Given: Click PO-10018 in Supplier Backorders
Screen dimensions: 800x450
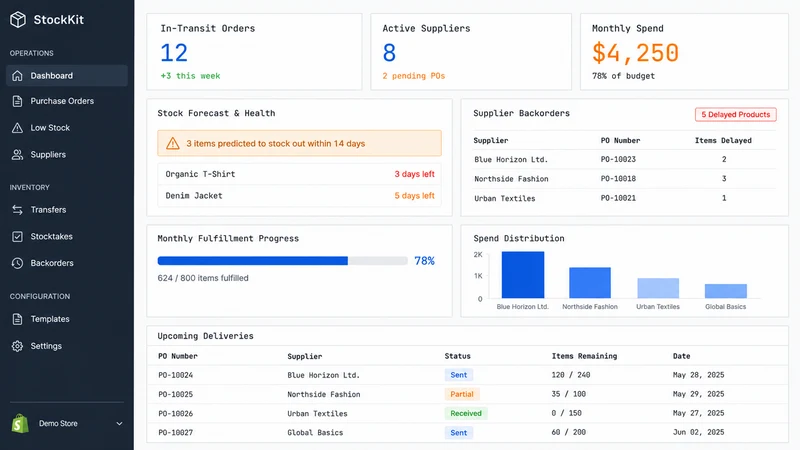Looking at the screenshot, I should coord(618,179).
